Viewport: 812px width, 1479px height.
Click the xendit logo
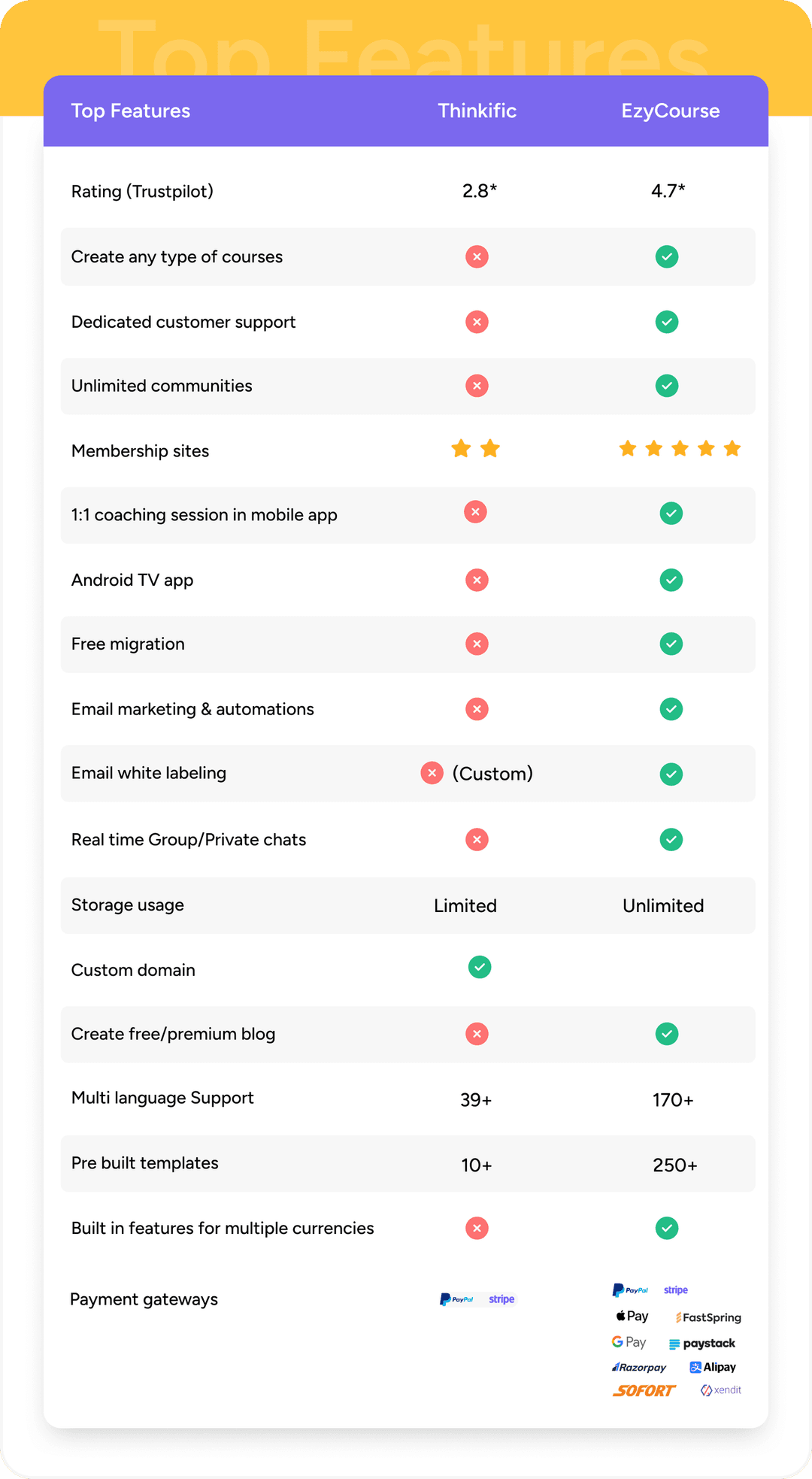pos(721,1390)
